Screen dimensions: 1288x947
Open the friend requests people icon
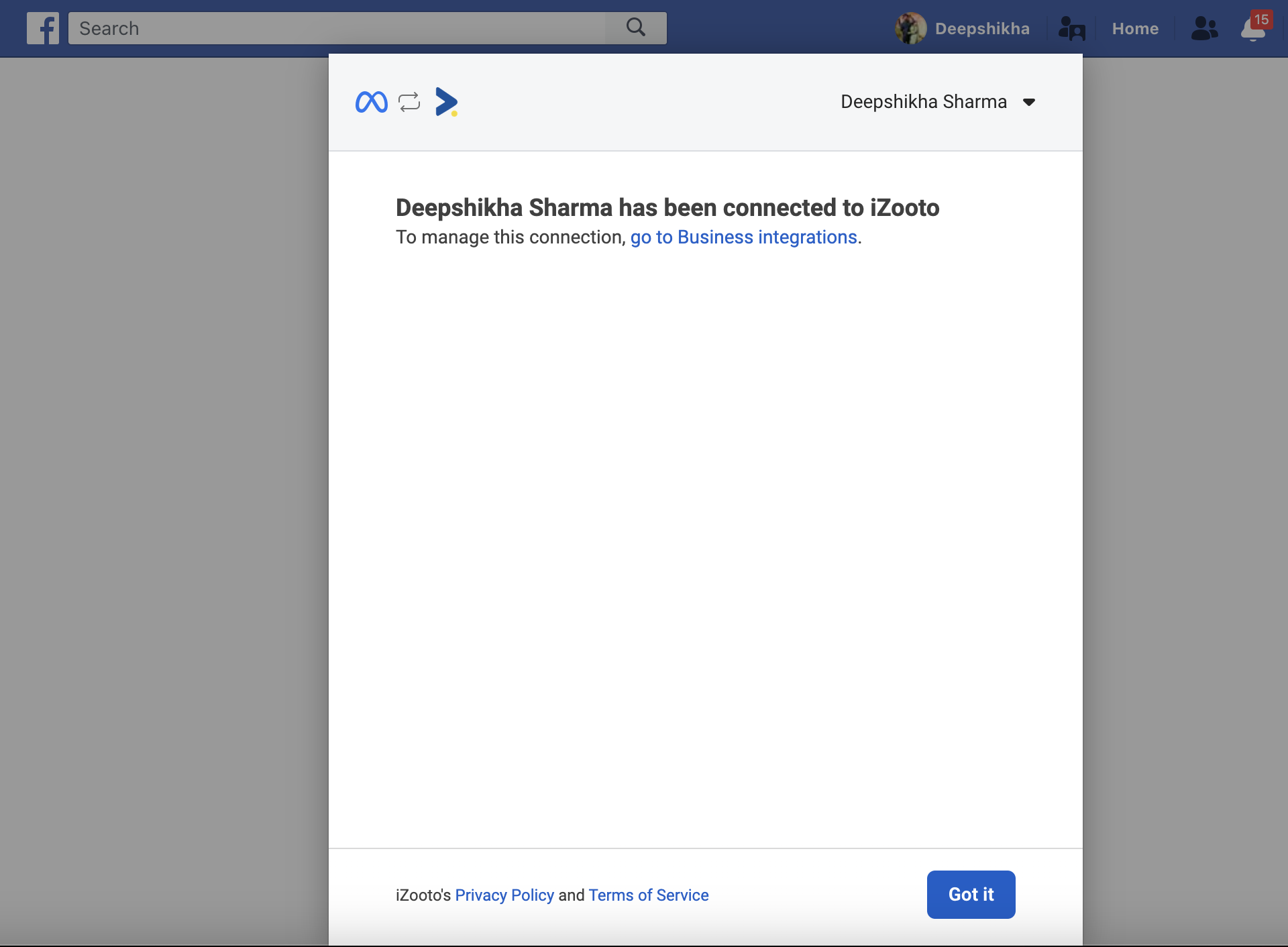[x=1204, y=28]
